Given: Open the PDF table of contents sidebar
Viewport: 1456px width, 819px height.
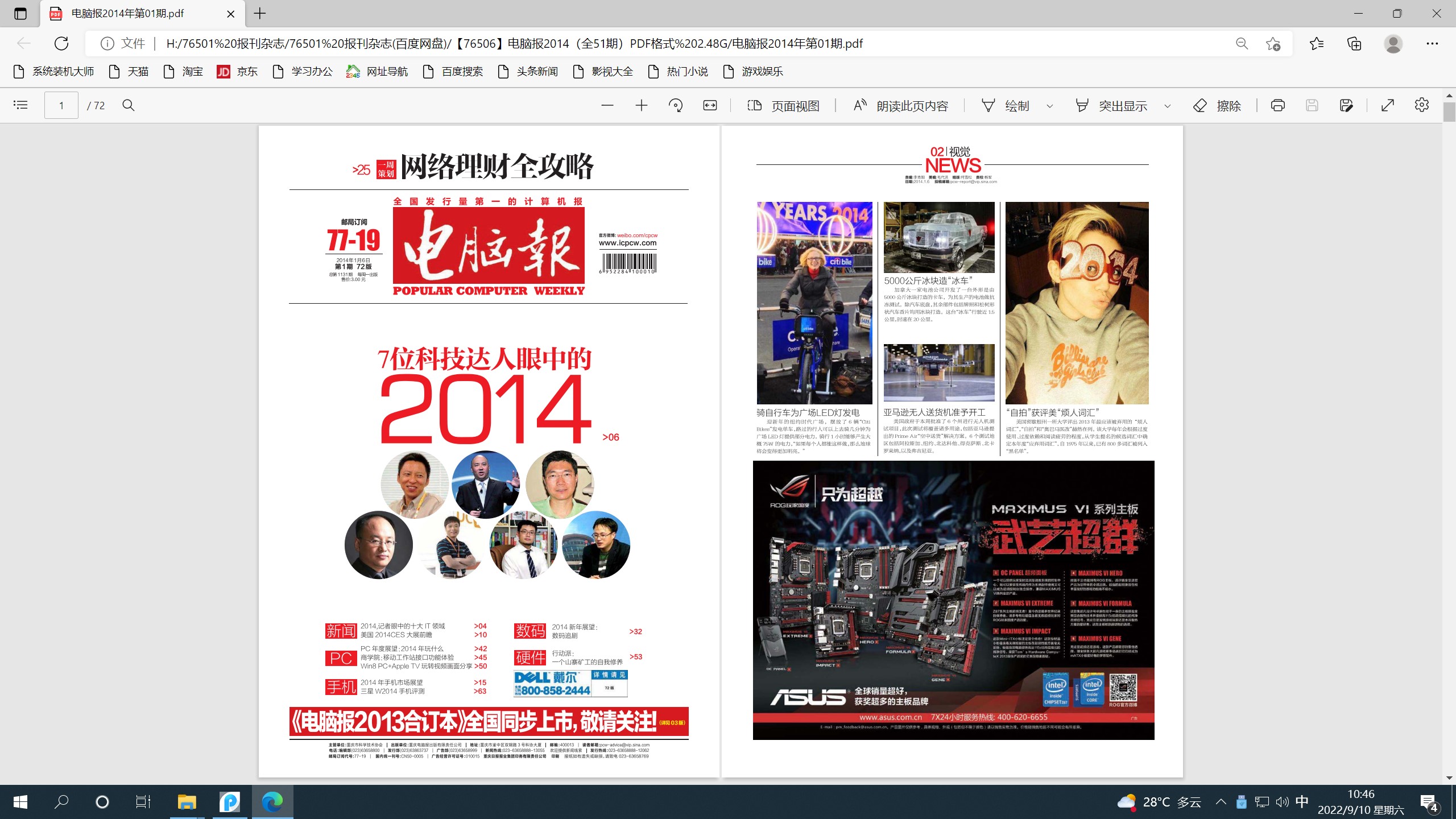Looking at the screenshot, I should tap(20, 105).
